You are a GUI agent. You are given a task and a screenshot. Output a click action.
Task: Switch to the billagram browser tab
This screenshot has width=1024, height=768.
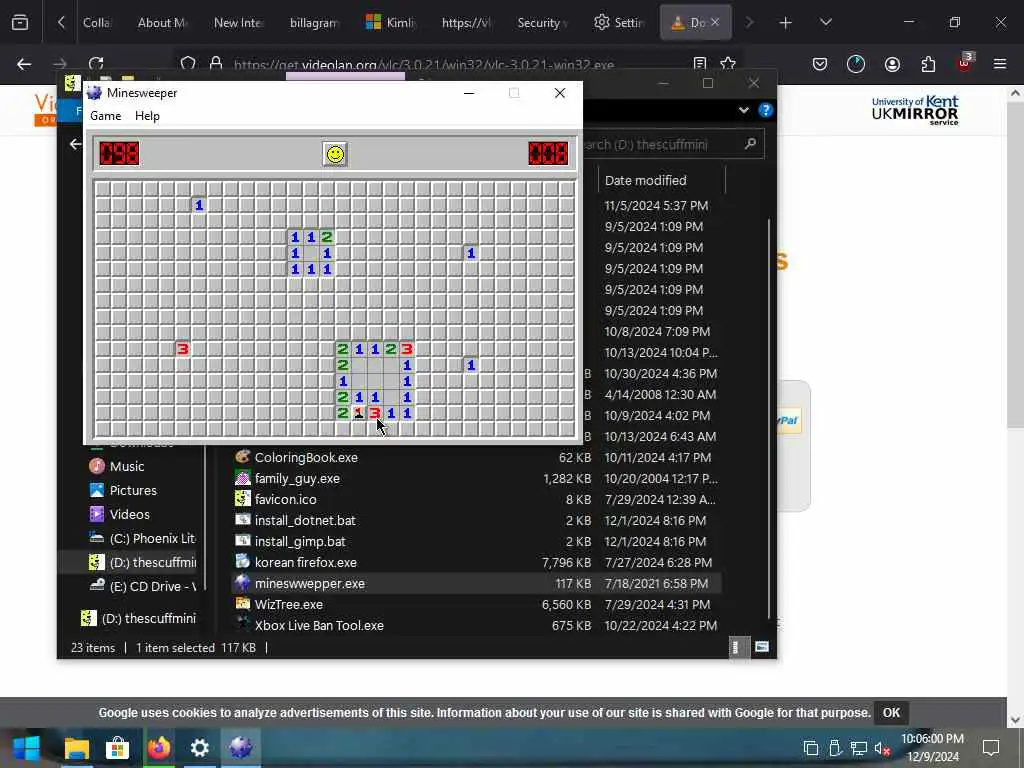313,23
